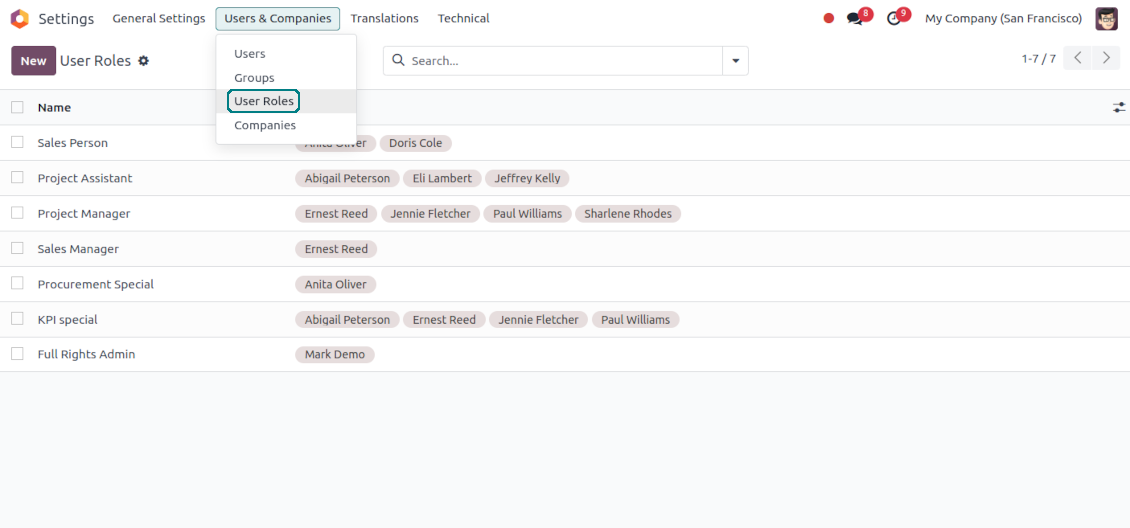Open the My Company (San Francisco) switcher
The image size is (1130, 528).
(x=1003, y=19)
